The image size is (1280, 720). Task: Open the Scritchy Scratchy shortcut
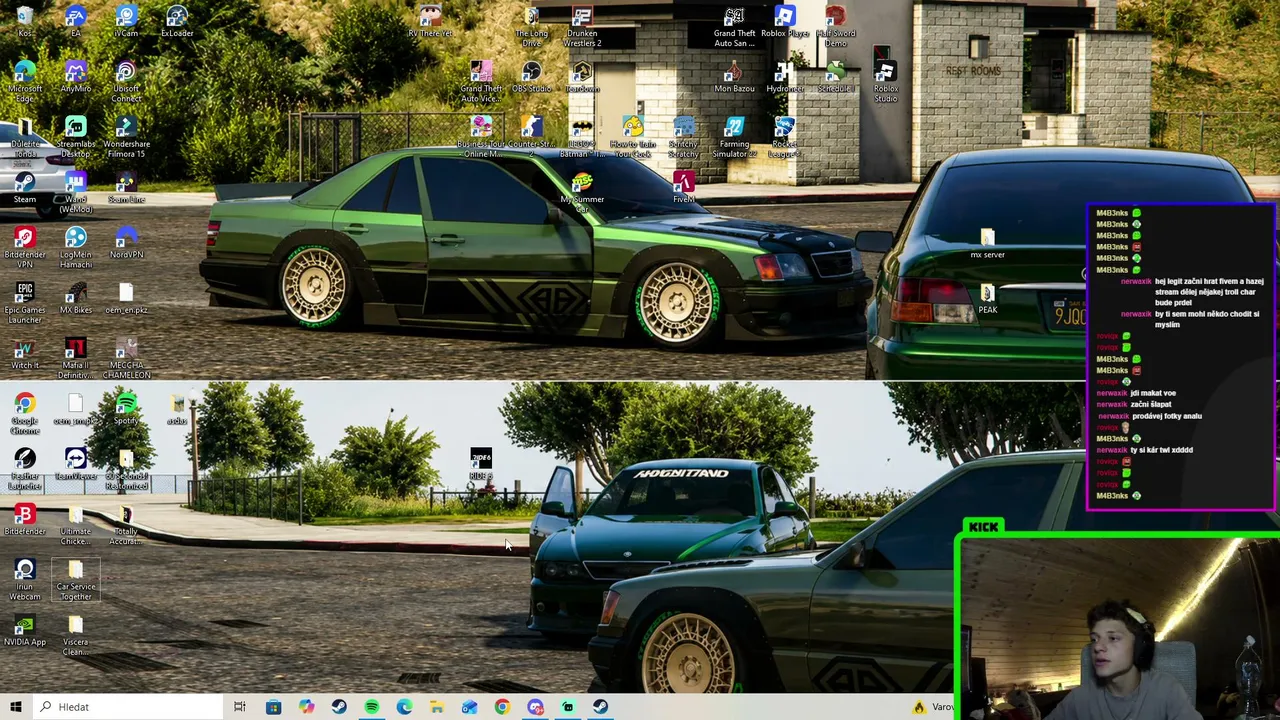coord(684,137)
